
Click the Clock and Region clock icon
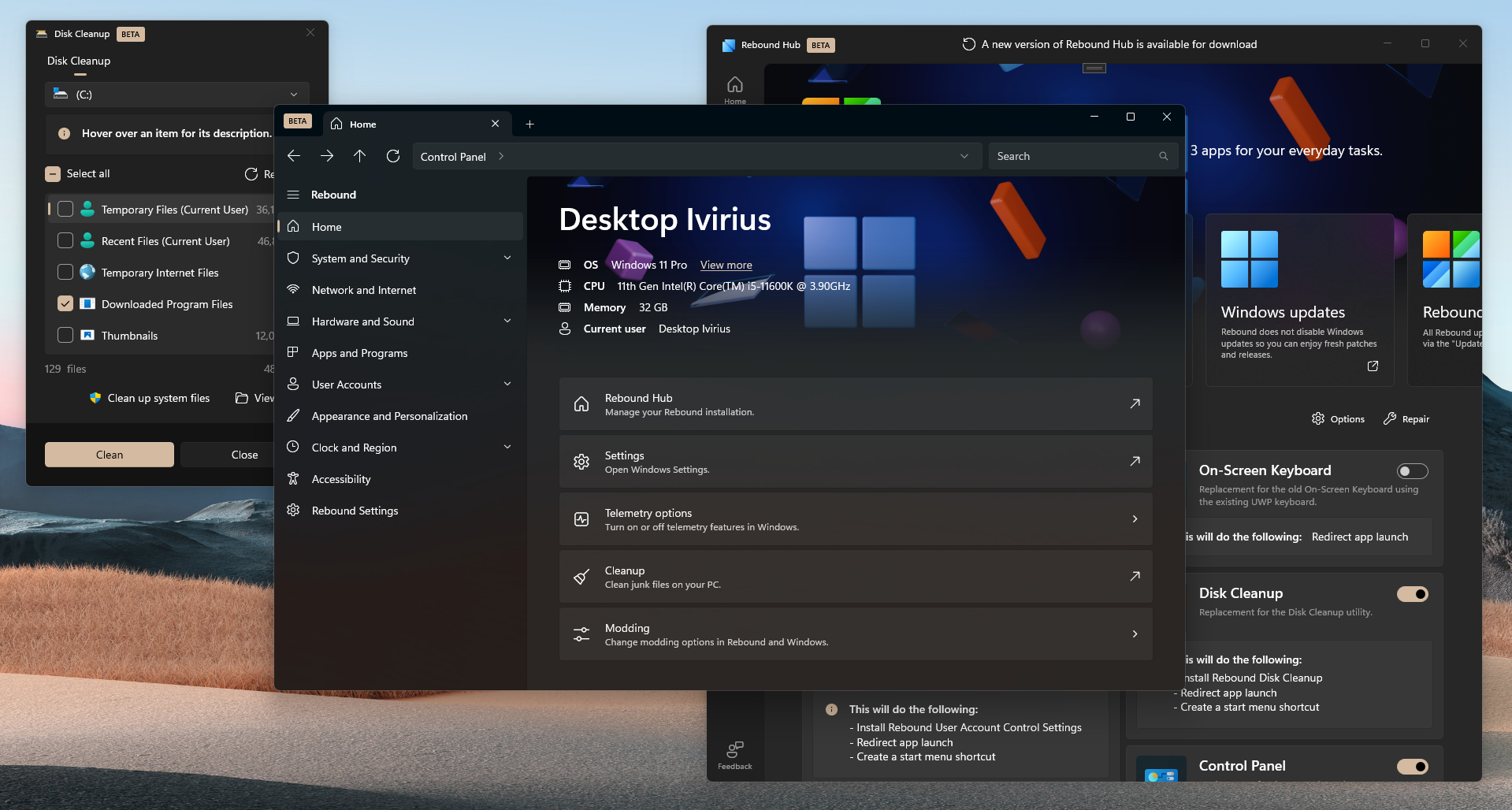click(x=293, y=447)
